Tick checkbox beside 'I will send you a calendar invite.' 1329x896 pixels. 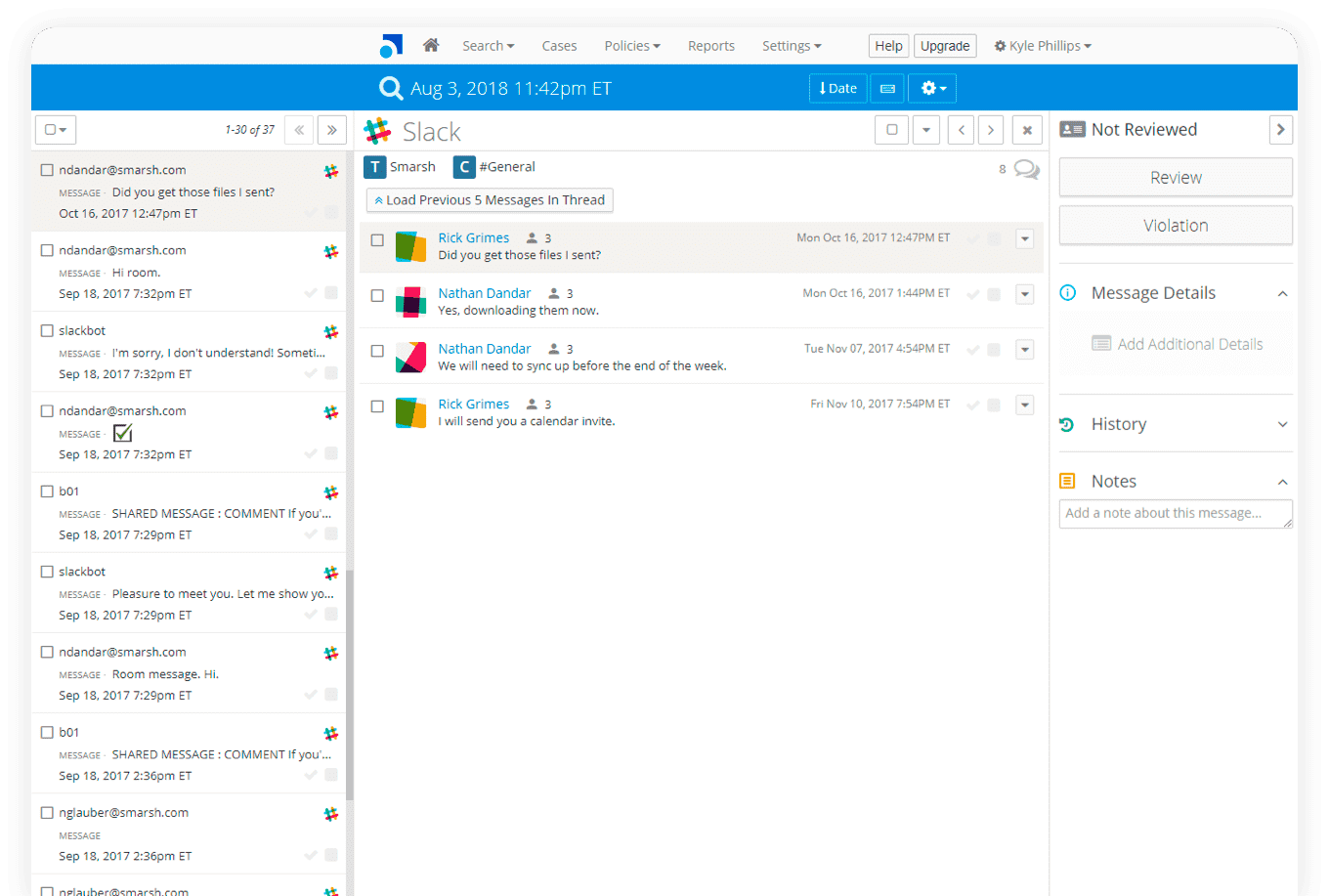(377, 406)
